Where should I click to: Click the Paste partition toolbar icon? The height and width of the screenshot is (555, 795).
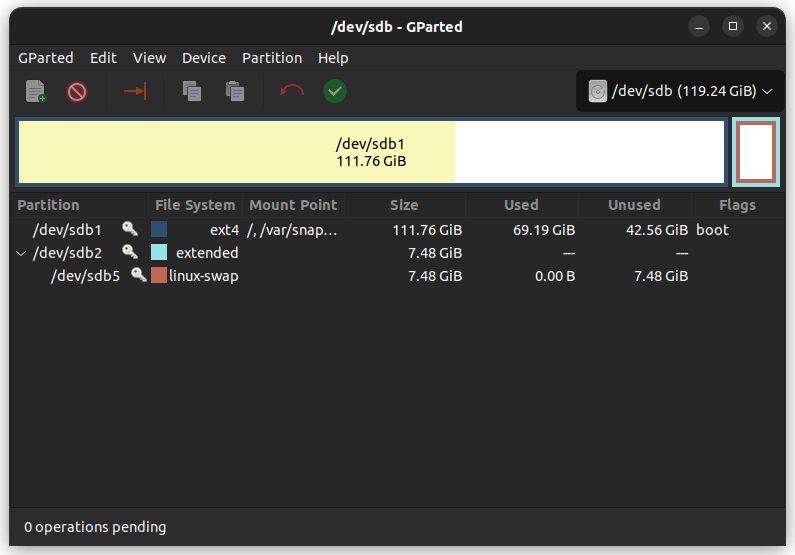235,92
